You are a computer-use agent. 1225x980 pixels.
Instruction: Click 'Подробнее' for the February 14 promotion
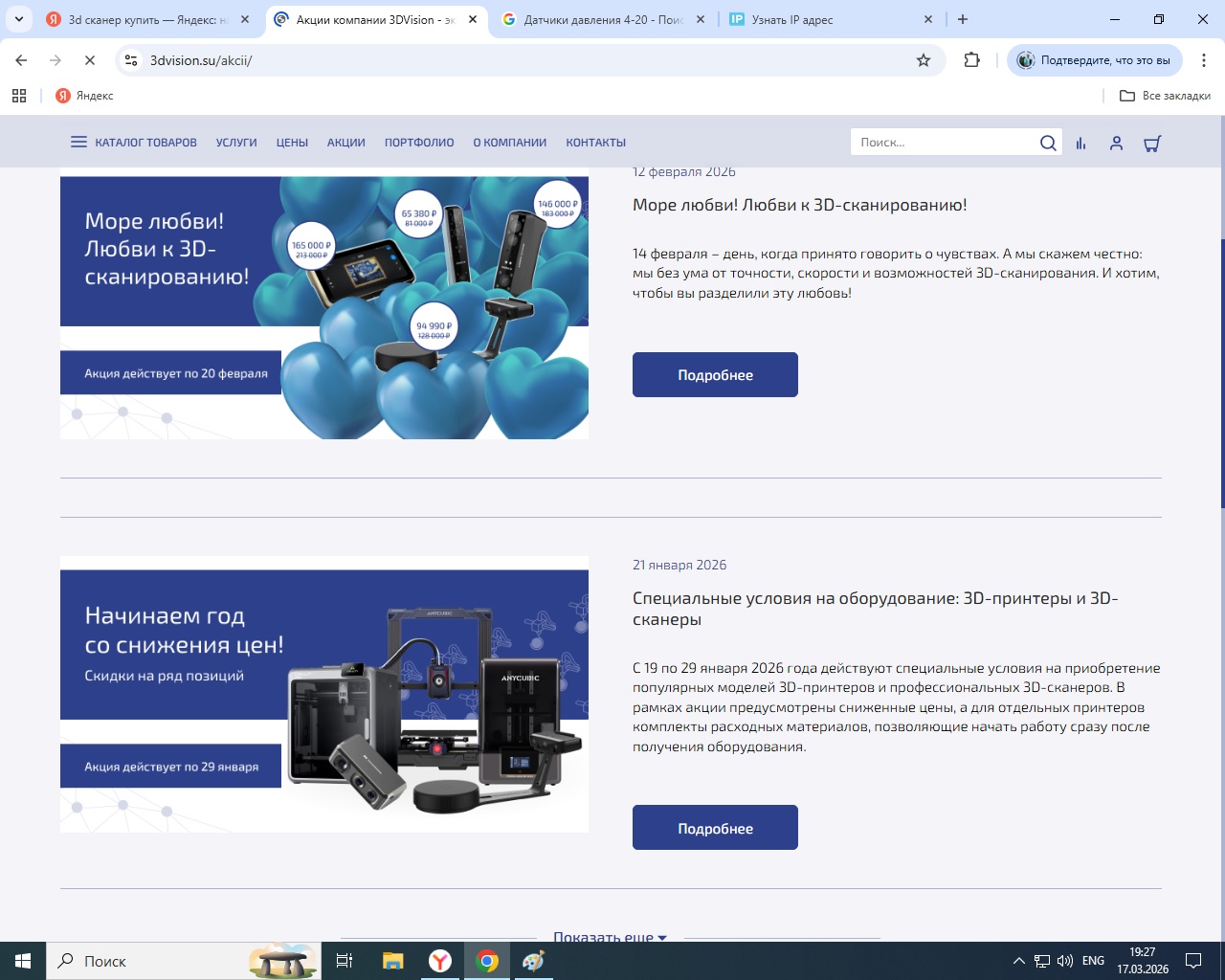pyautogui.click(x=715, y=375)
